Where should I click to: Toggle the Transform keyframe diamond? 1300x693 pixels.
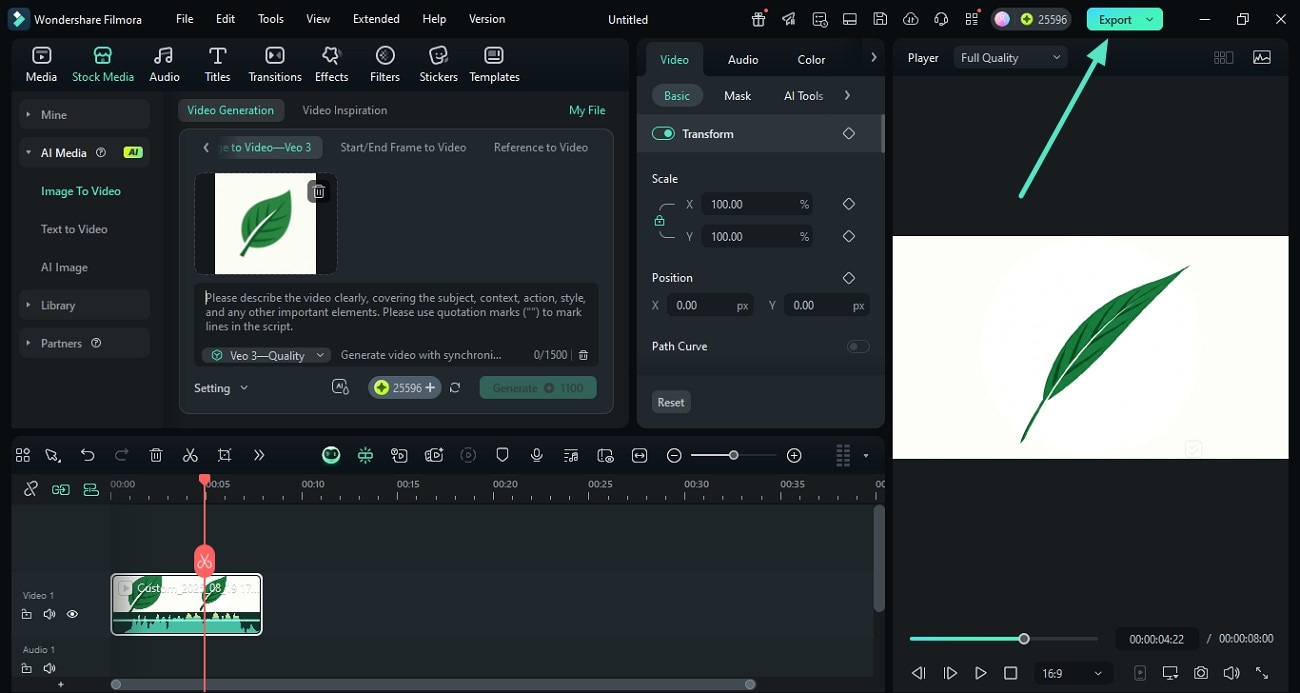tap(849, 133)
